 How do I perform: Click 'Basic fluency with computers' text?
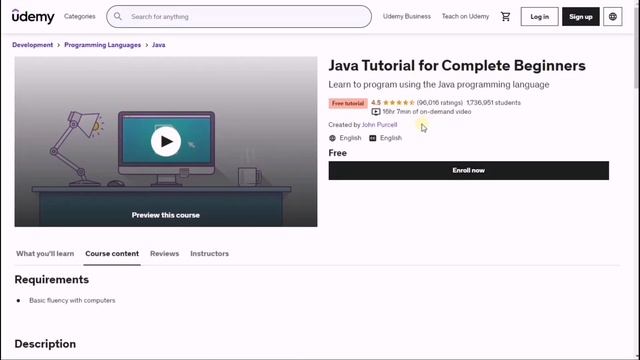point(72,300)
